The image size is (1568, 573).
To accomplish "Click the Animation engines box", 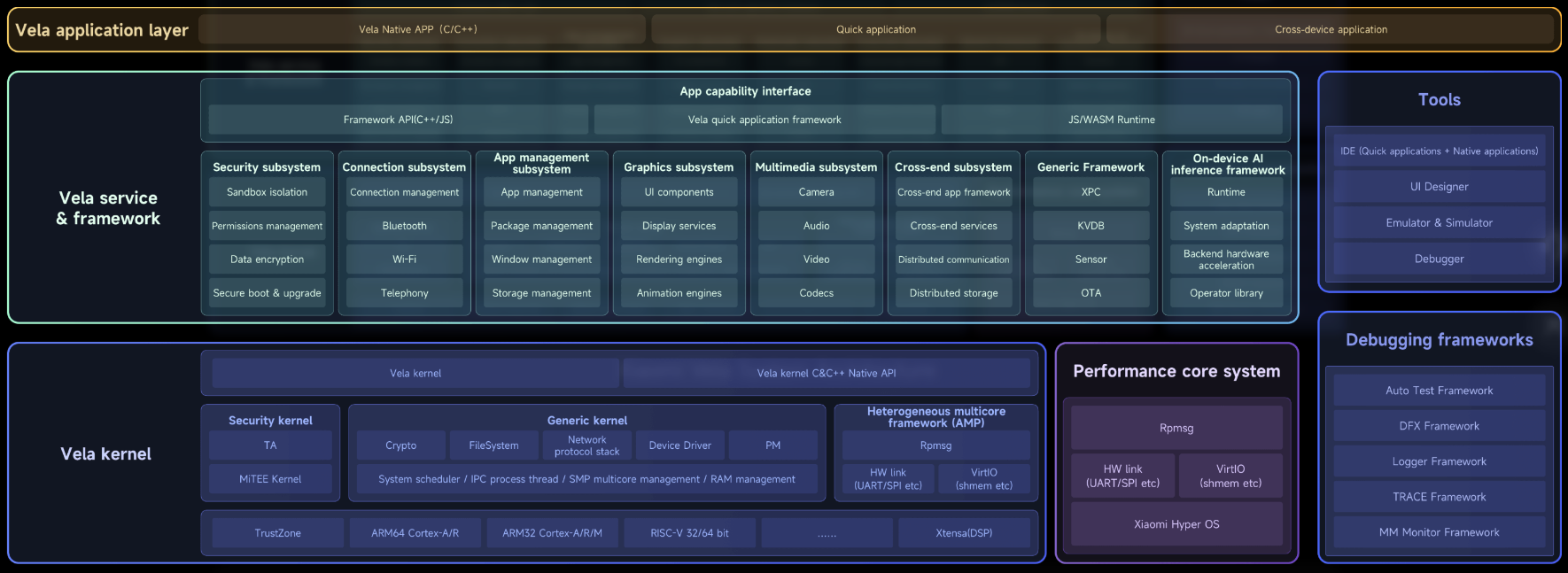I will click(x=679, y=293).
